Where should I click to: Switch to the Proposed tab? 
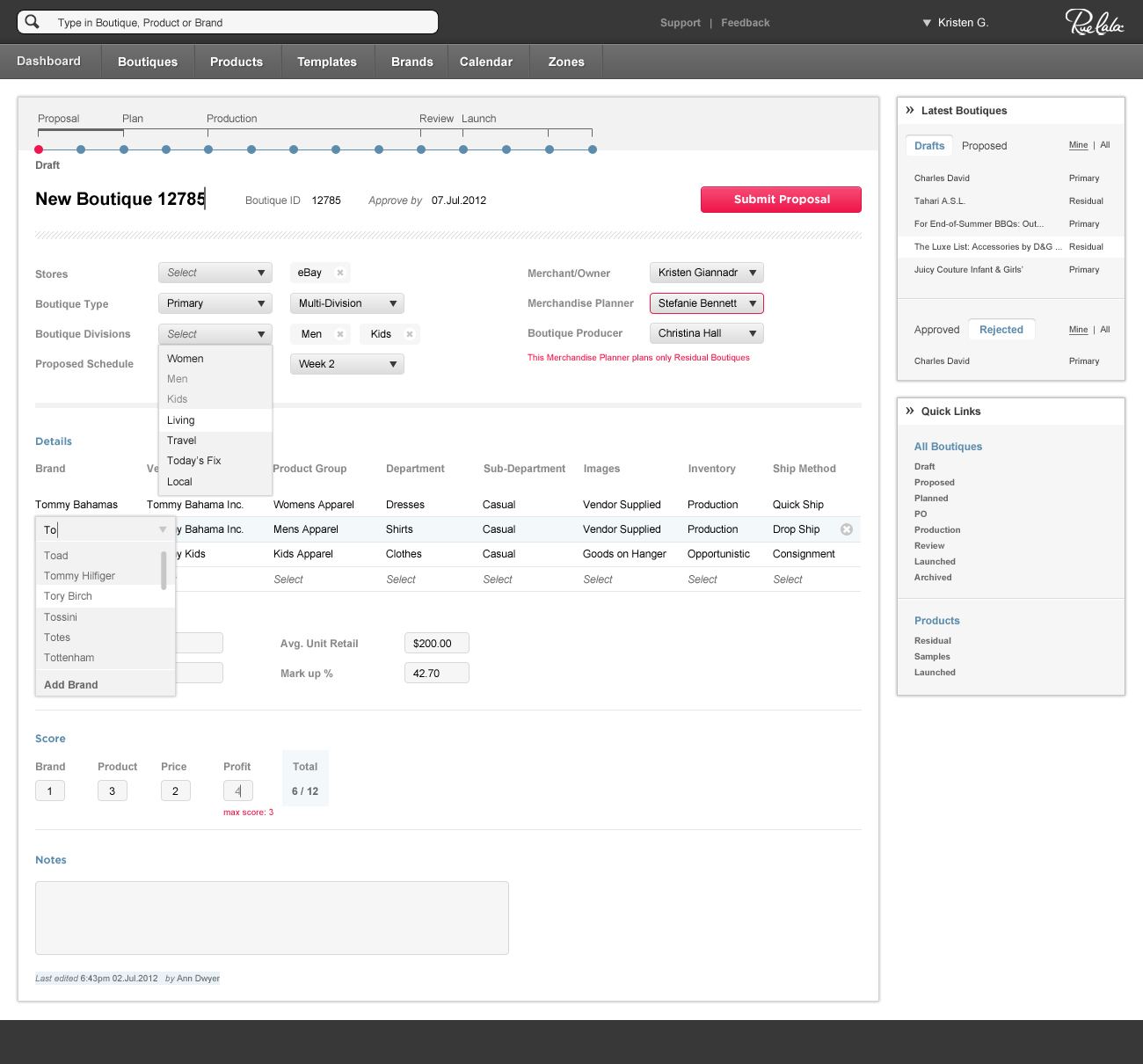(985, 146)
